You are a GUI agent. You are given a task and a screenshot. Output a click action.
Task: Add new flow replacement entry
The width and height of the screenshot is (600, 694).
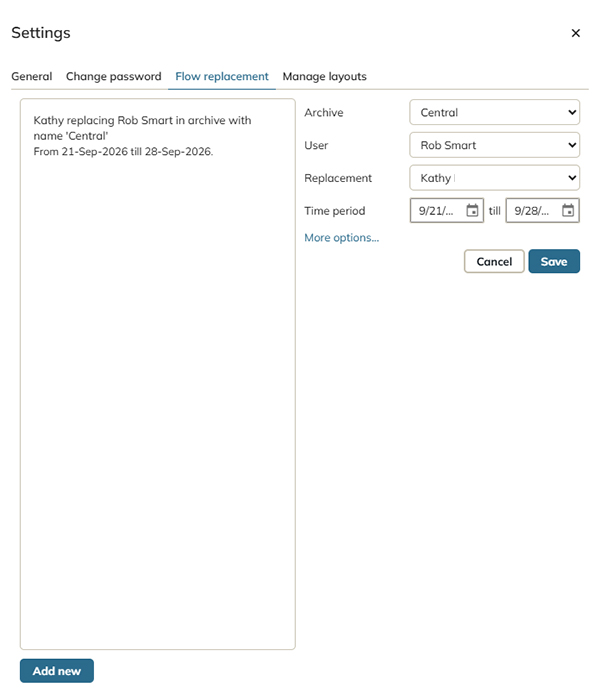[57, 671]
